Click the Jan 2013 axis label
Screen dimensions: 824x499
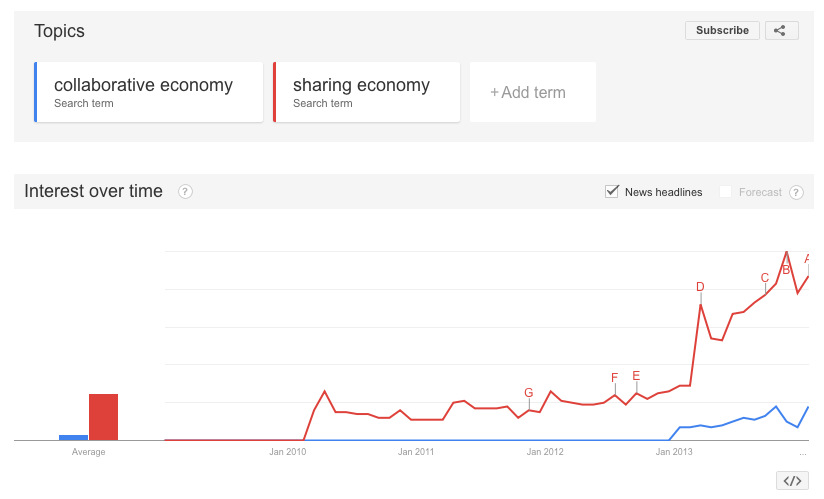pyautogui.click(x=674, y=452)
